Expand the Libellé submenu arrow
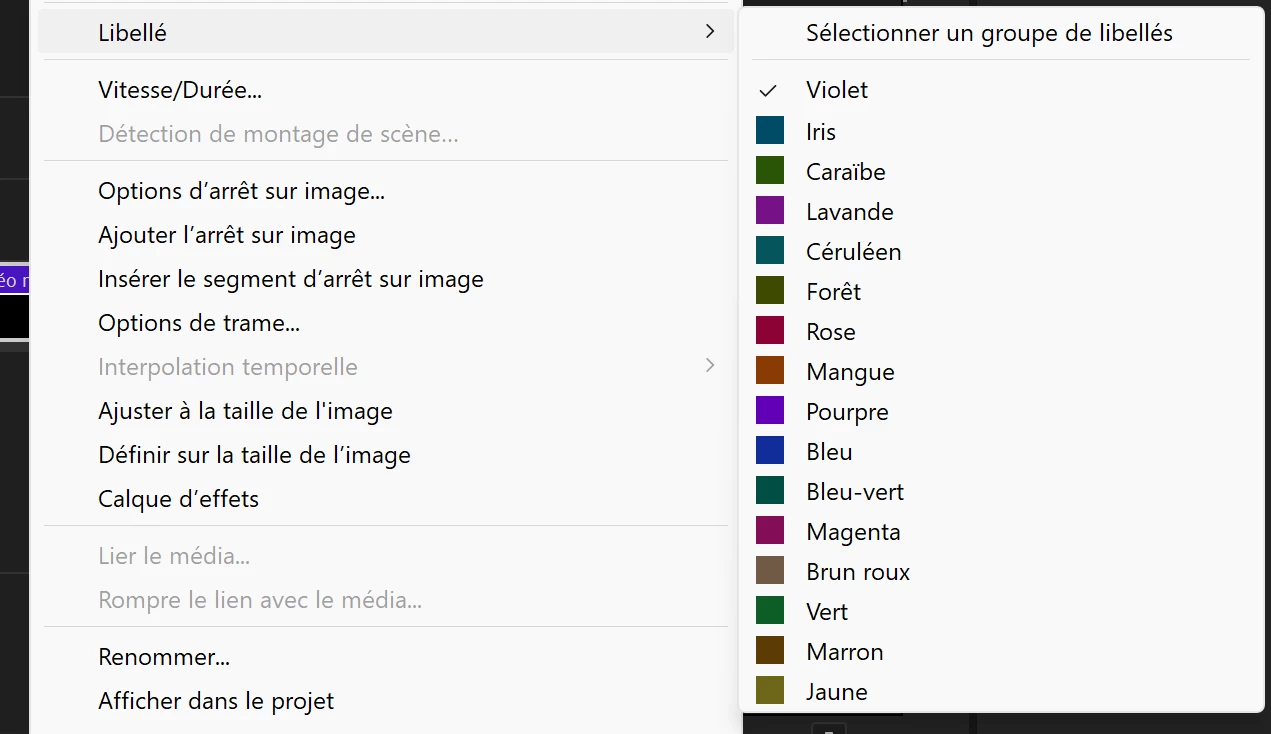1271x734 pixels. pos(710,32)
